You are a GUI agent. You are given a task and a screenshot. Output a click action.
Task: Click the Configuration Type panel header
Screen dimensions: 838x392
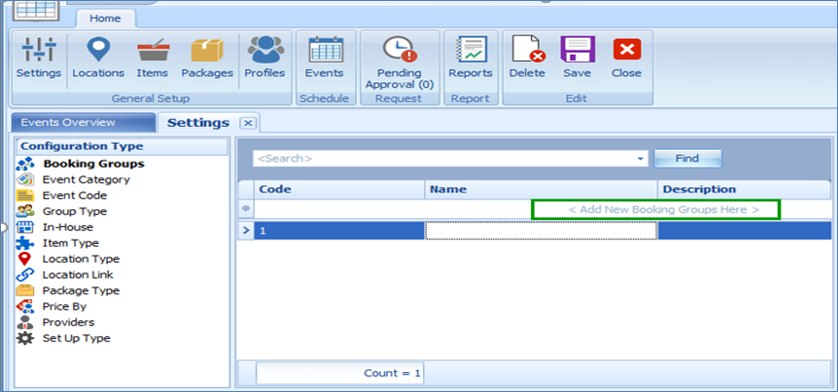[x=122, y=146]
